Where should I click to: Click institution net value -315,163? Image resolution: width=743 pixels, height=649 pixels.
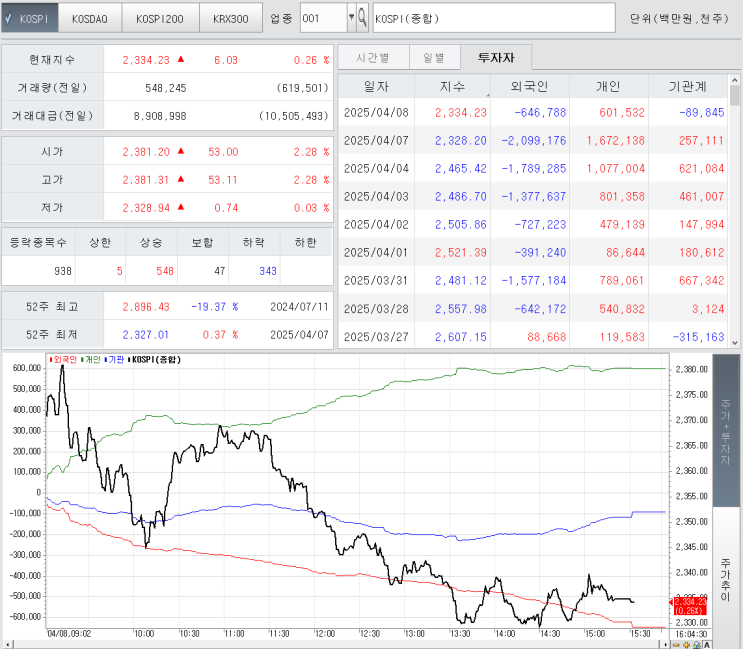(x=698, y=337)
